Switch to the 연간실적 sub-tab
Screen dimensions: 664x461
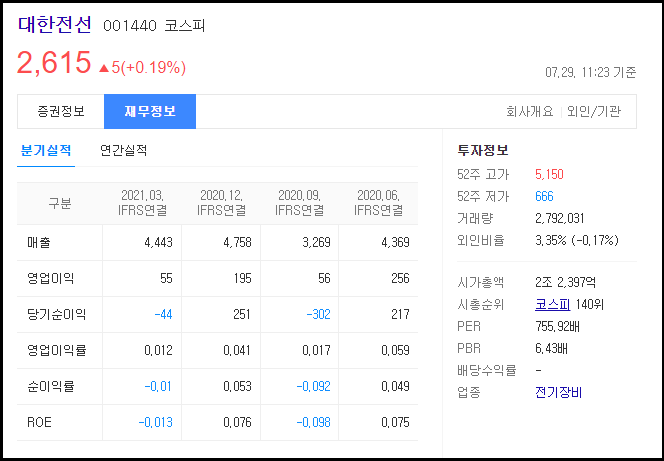pos(124,150)
